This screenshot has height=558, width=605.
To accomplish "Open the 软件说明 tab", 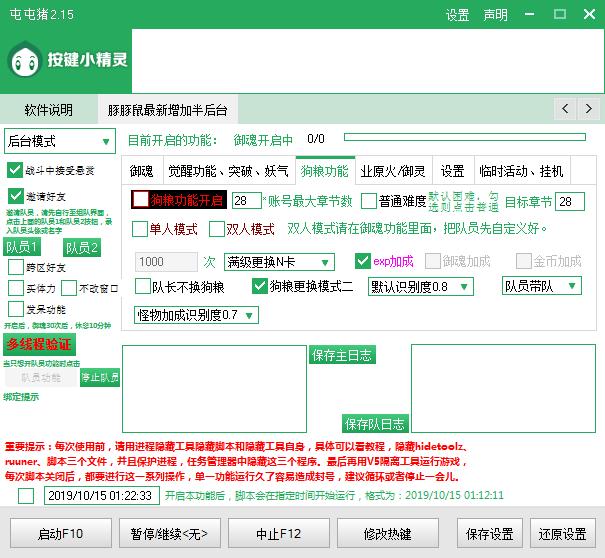I will [x=48, y=109].
